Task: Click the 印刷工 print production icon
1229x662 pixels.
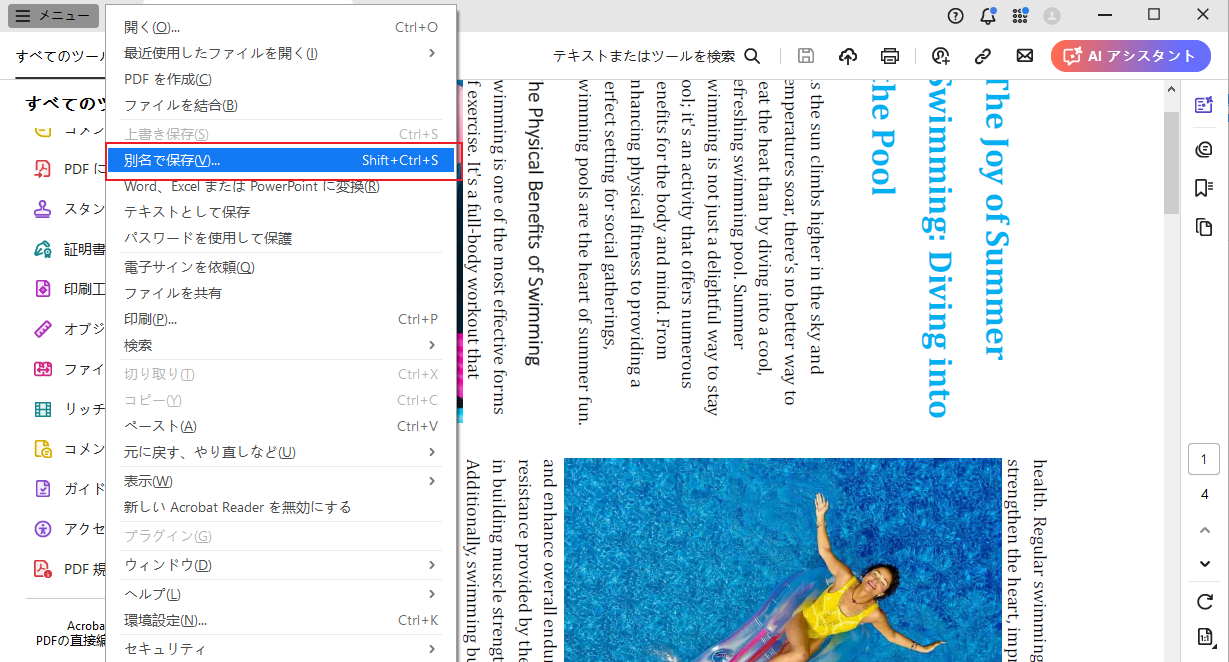Action: tap(43, 289)
